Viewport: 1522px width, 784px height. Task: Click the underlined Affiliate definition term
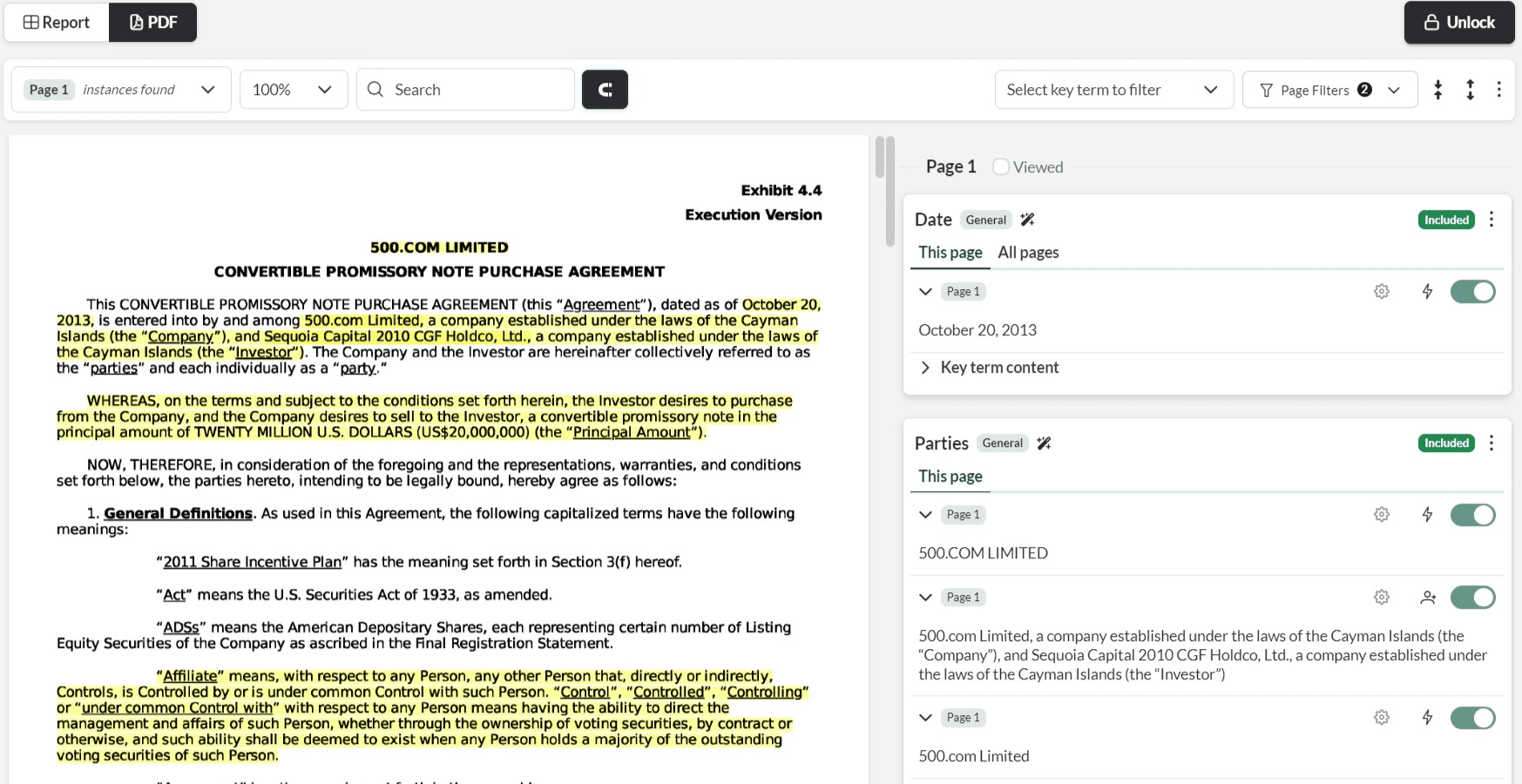coord(190,677)
